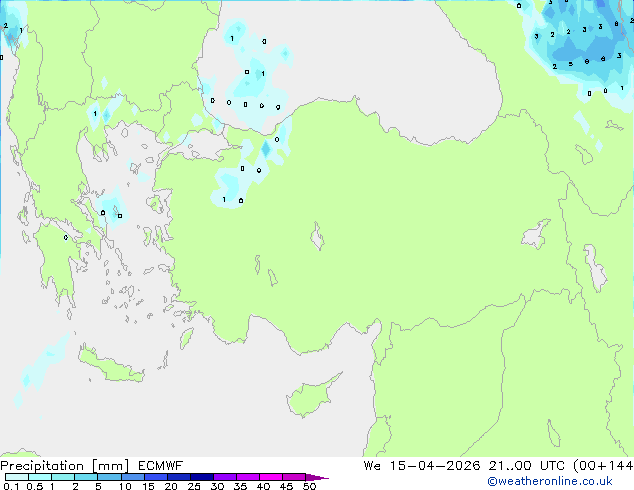Viewport: 634px width, 490px height.
Task: Click the island of Cyprus on the map
Action: tap(309, 398)
